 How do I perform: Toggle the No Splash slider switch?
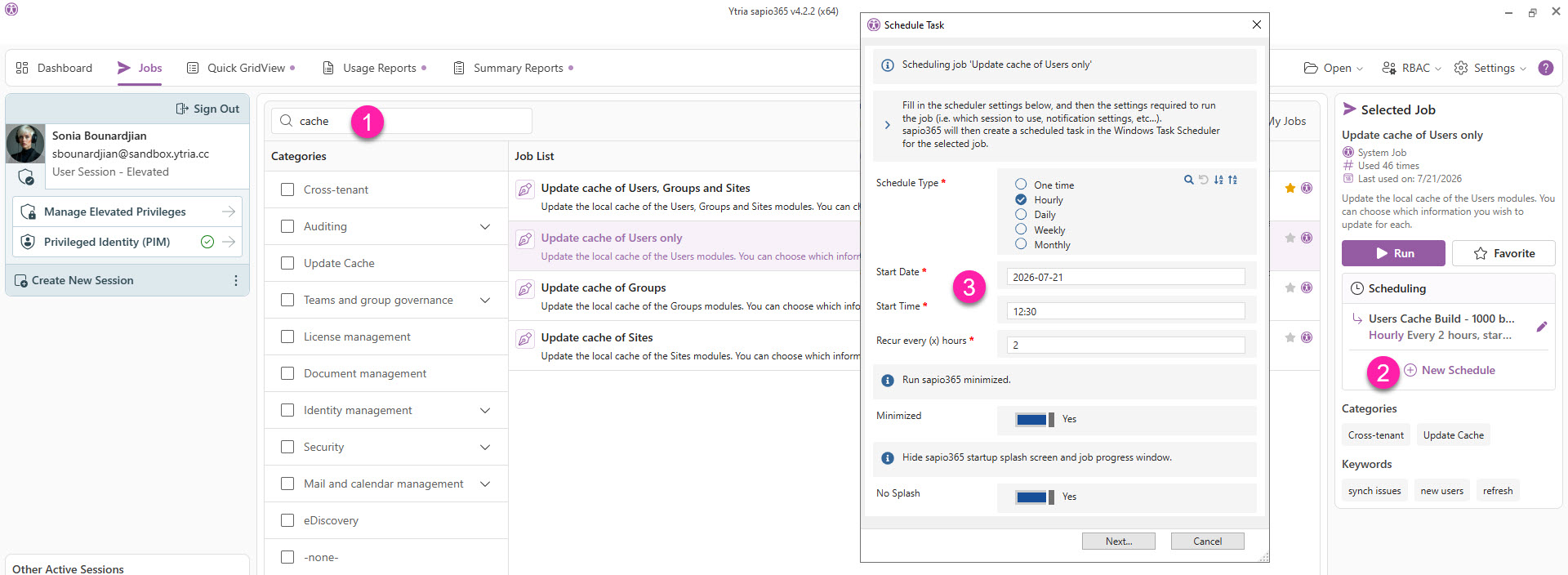tap(1035, 497)
